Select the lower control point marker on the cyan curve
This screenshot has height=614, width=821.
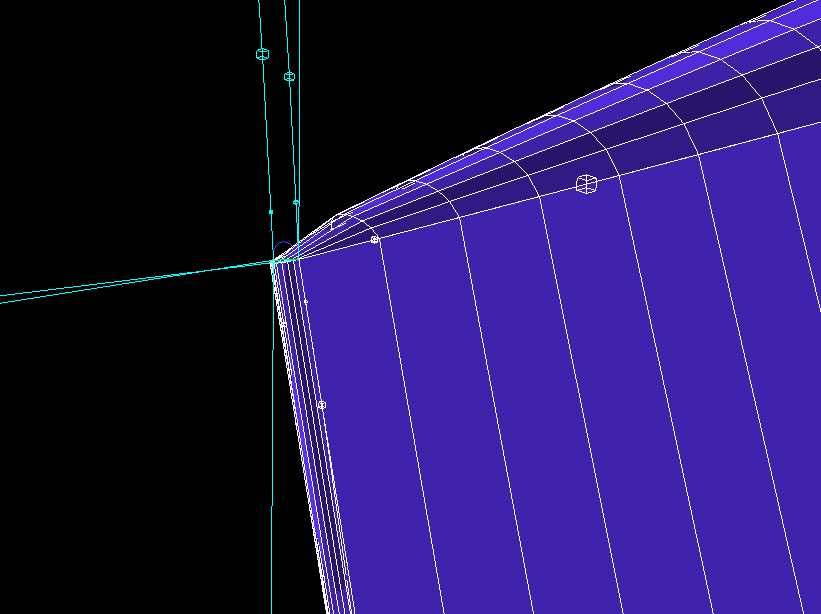click(x=289, y=75)
